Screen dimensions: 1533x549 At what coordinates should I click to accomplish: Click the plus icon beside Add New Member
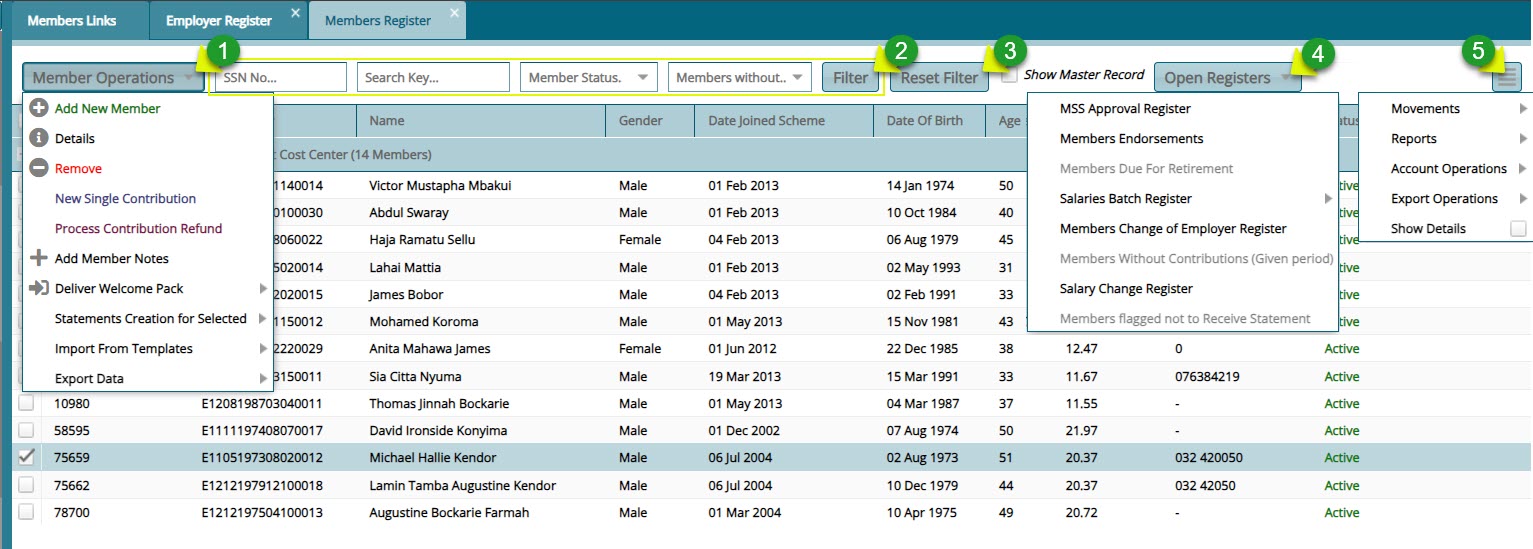pos(39,108)
